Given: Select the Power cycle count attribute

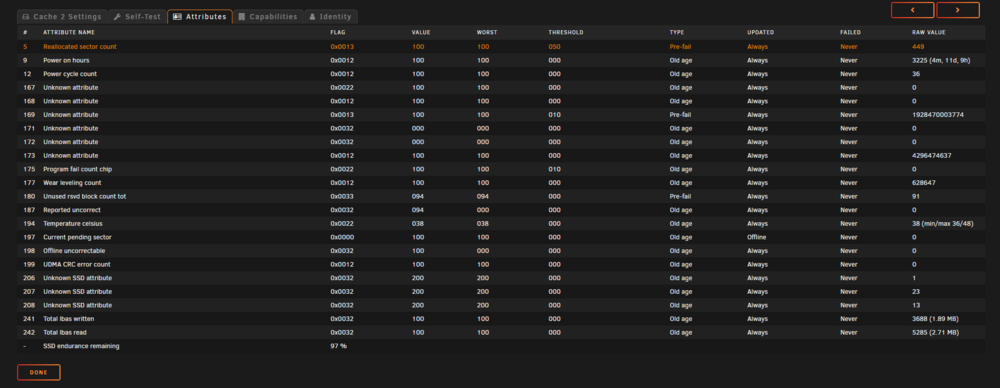Looking at the screenshot, I should pyautogui.click(x=70, y=74).
